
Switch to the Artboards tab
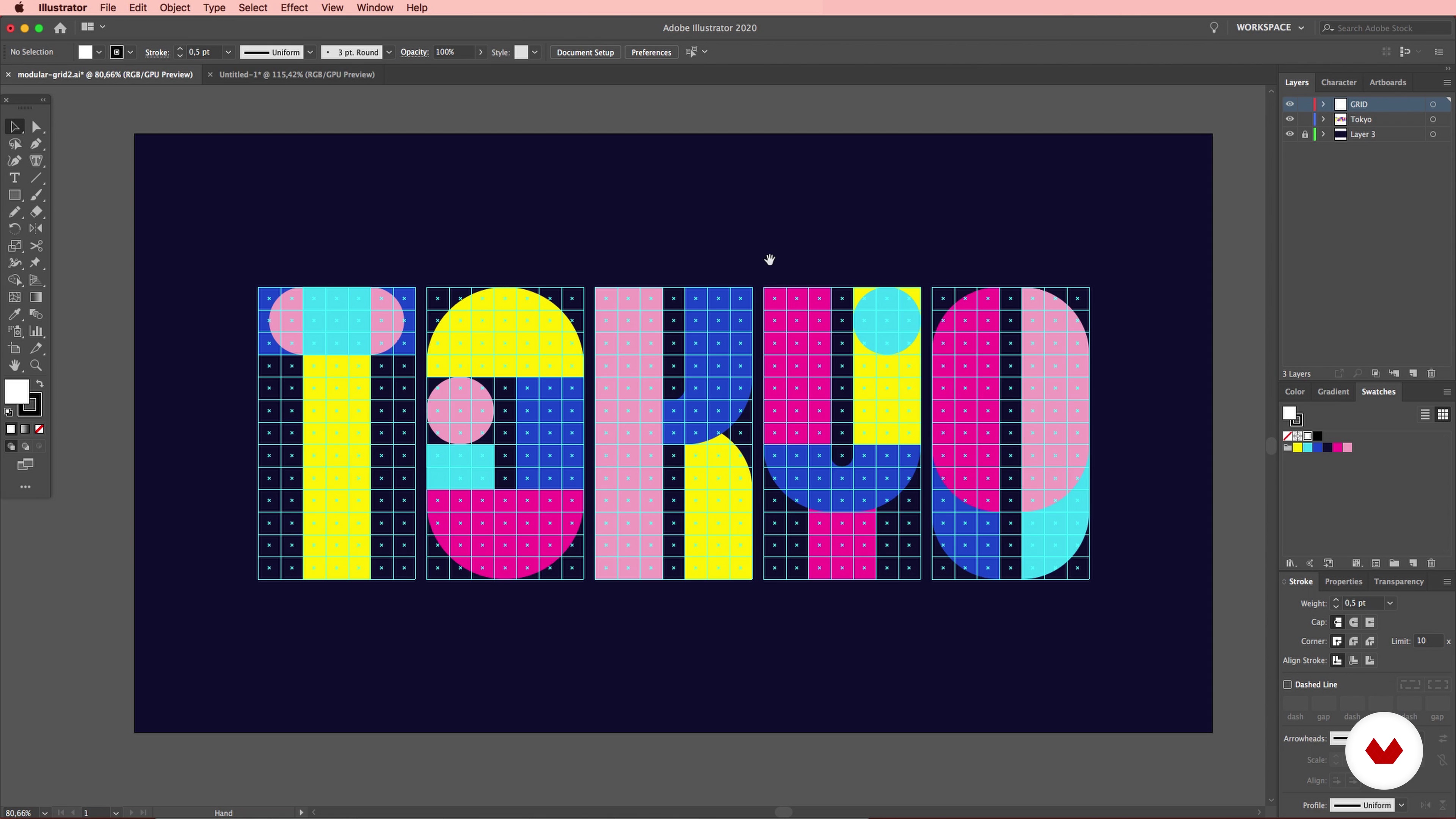tap(1387, 83)
